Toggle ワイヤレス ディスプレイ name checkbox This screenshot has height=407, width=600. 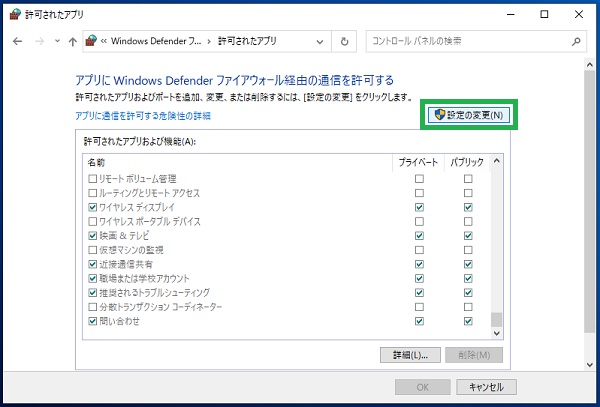pyautogui.click(x=92, y=207)
